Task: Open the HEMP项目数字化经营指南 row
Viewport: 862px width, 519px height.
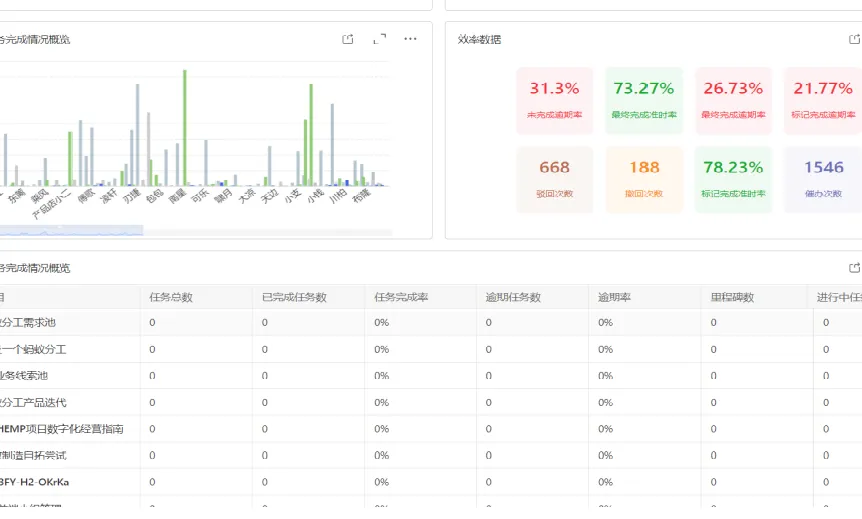Action: [x=431, y=429]
